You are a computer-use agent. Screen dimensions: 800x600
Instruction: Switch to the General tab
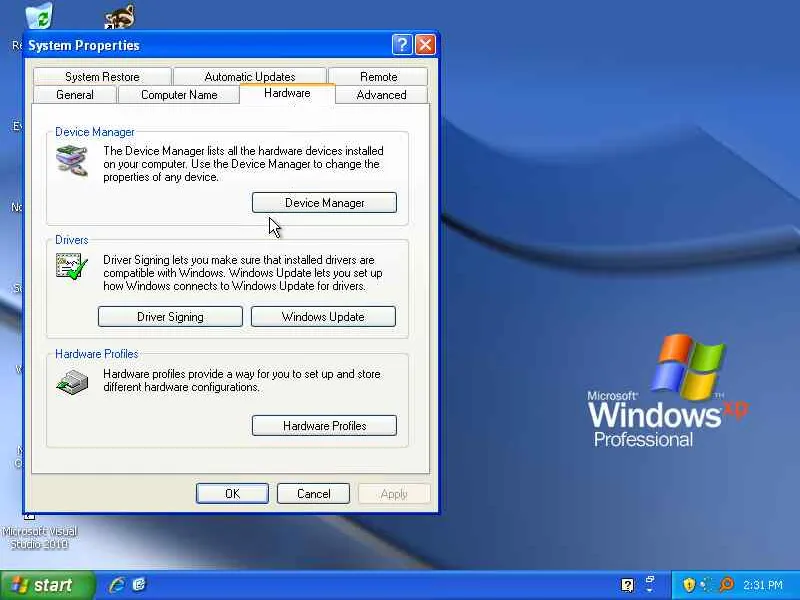74,94
